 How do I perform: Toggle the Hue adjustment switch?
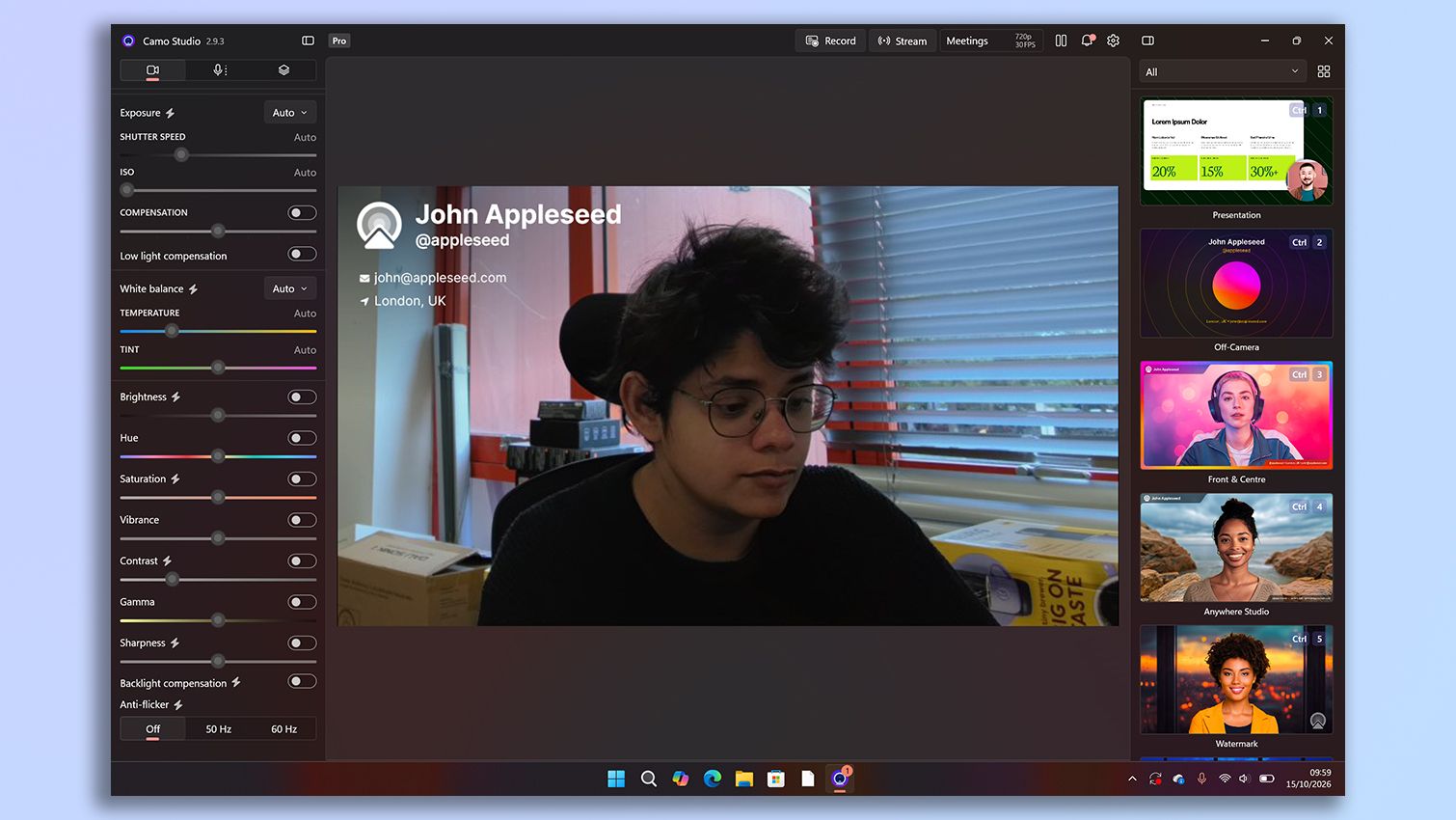tap(302, 438)
